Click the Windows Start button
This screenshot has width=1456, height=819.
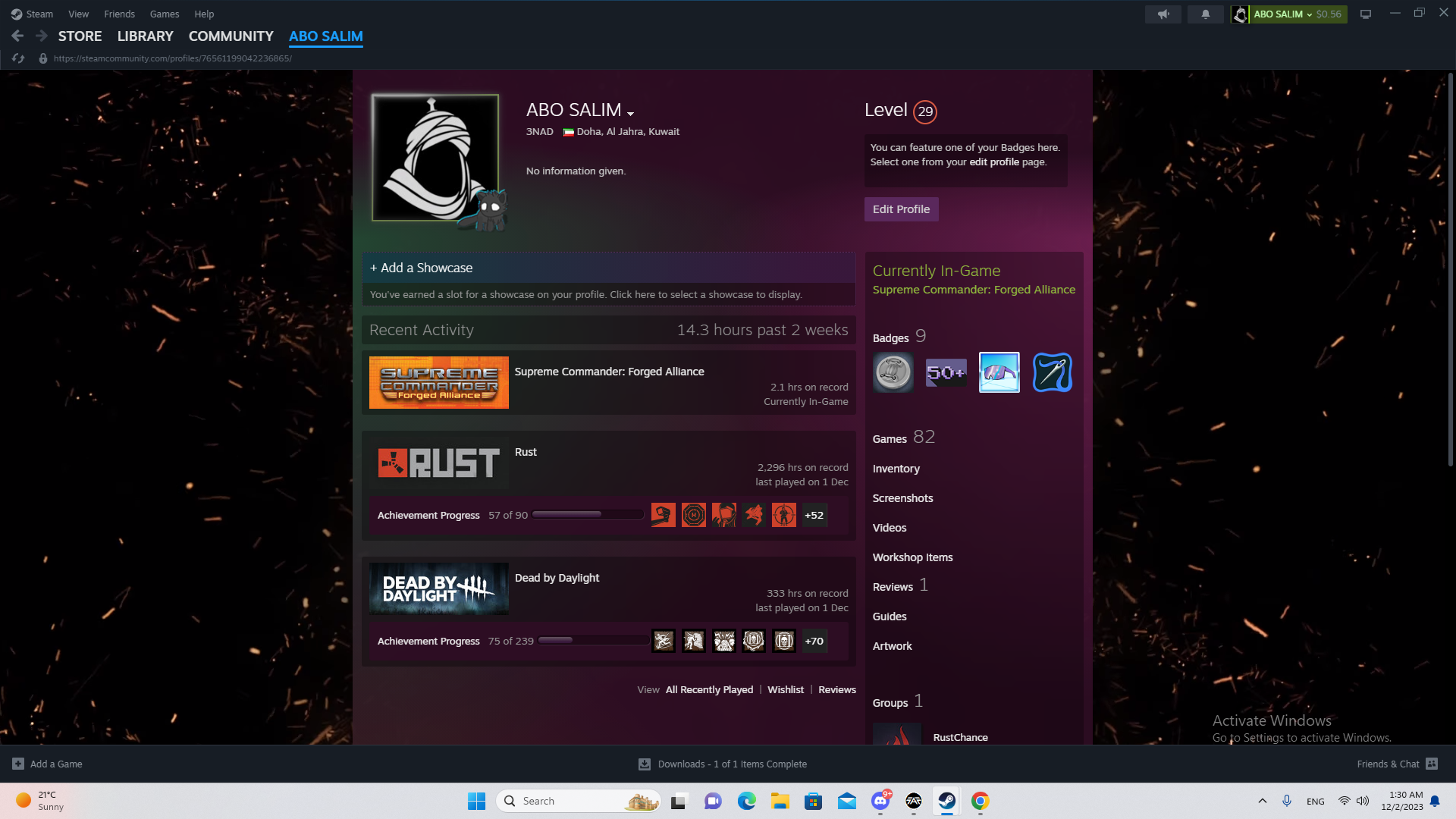tap(477, 801)
